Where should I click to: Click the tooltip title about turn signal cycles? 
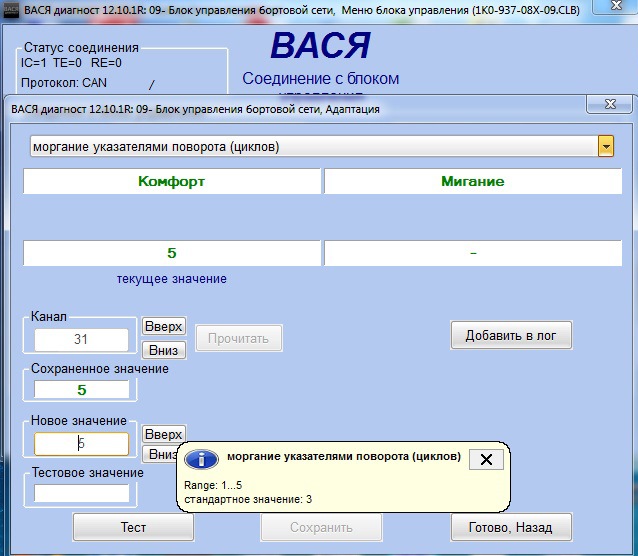(344, 456)
